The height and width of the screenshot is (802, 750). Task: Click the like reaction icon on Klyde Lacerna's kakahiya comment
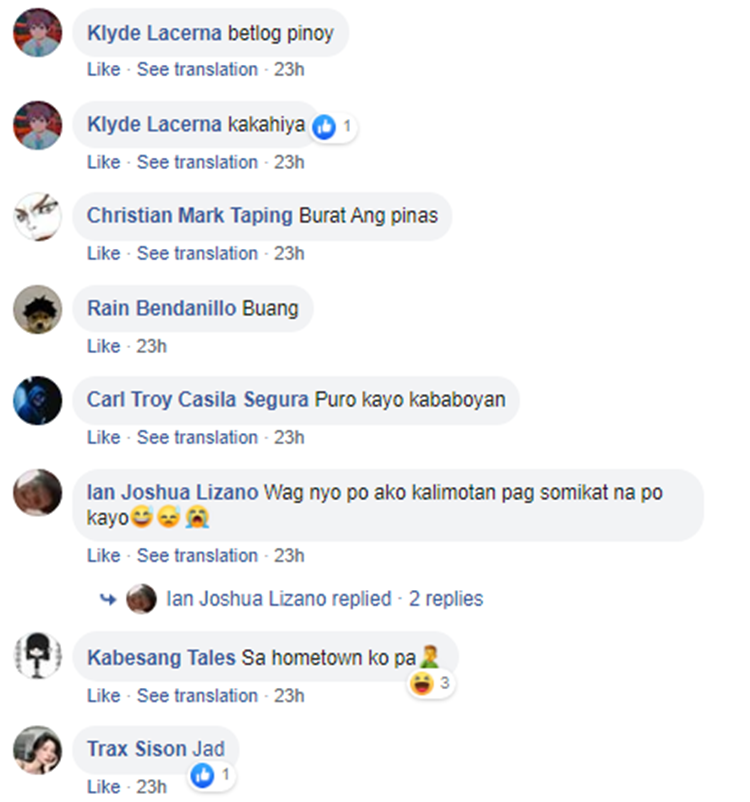coord(324,127)
